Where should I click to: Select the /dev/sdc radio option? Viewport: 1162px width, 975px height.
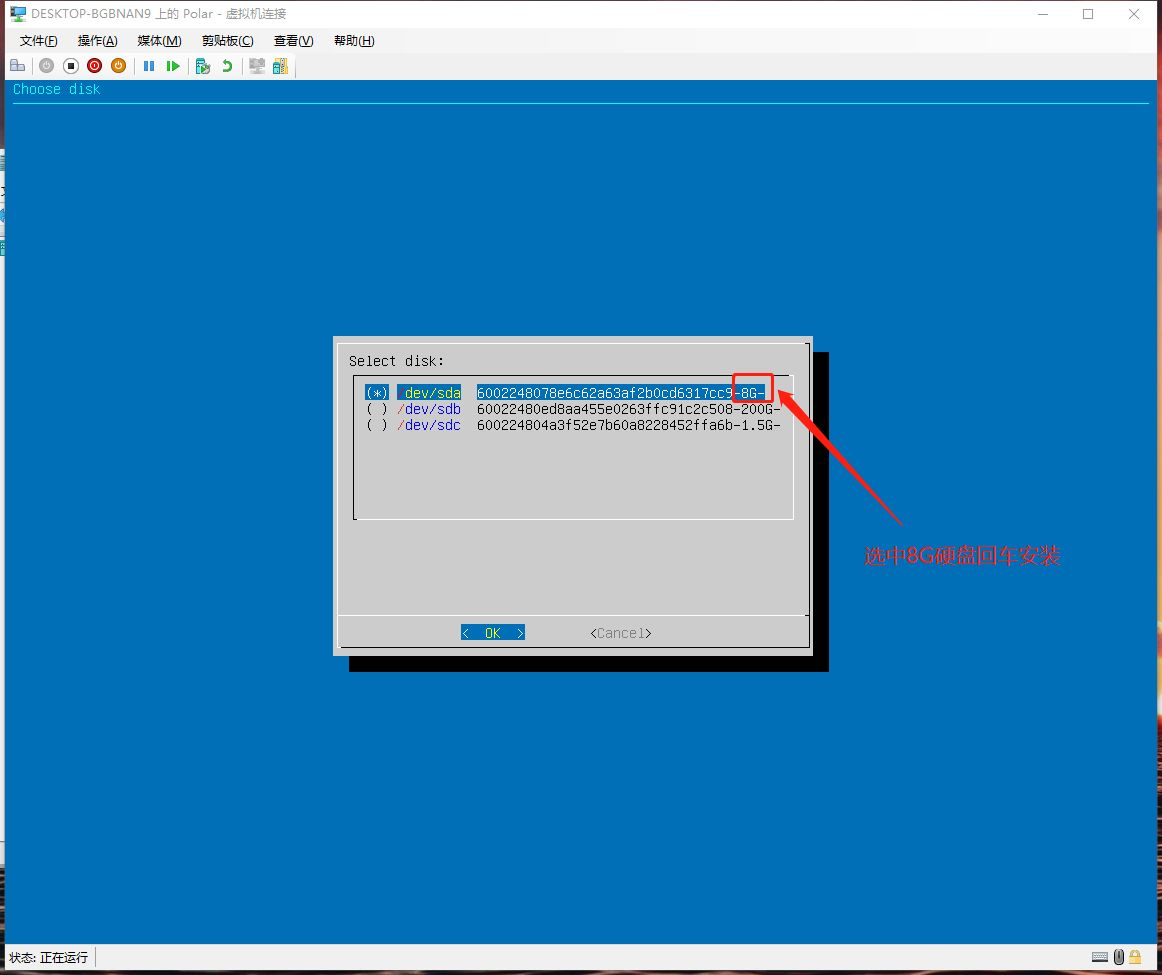[x=376, y=425]
